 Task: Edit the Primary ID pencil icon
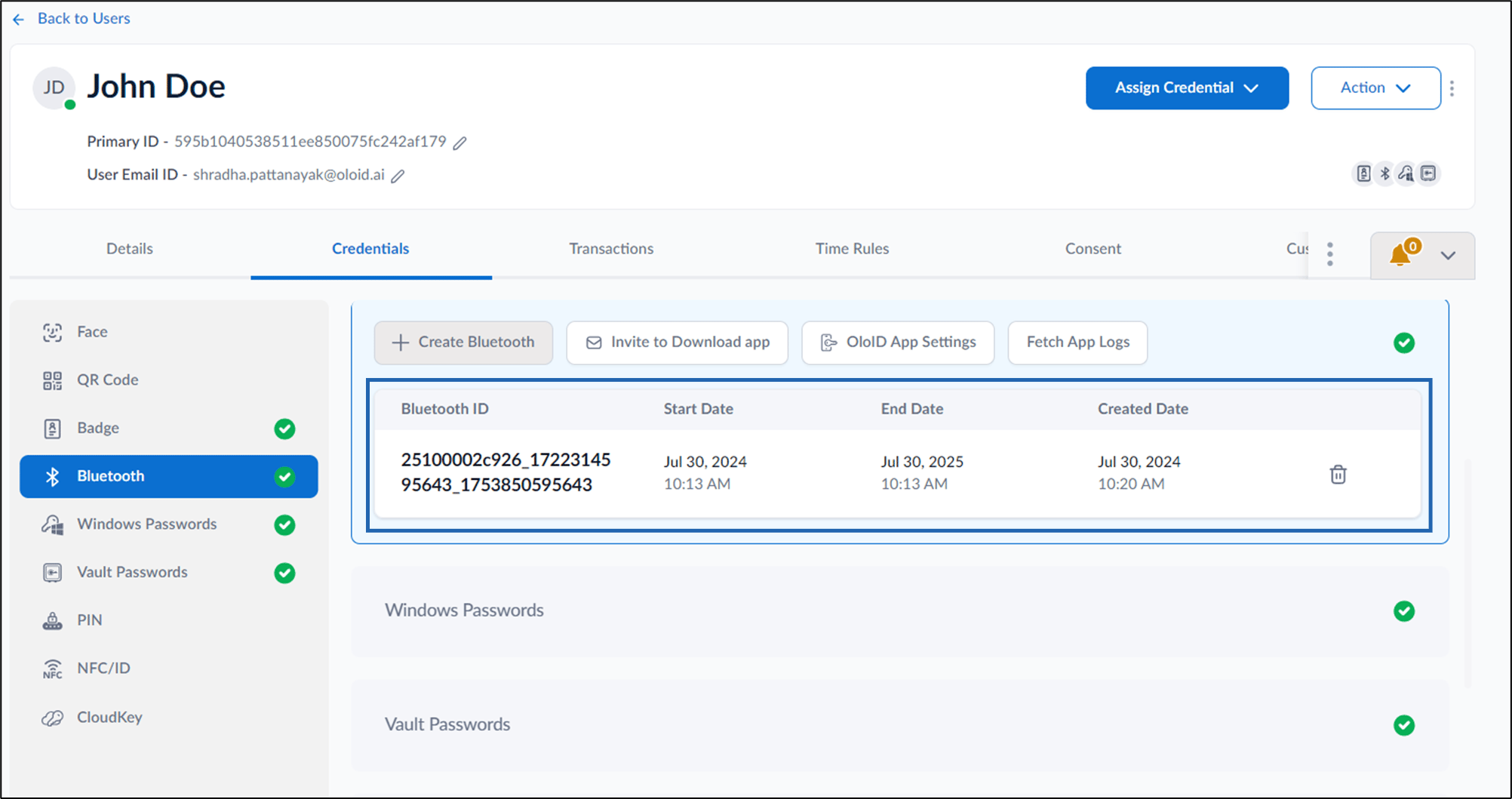coord(459,143)
